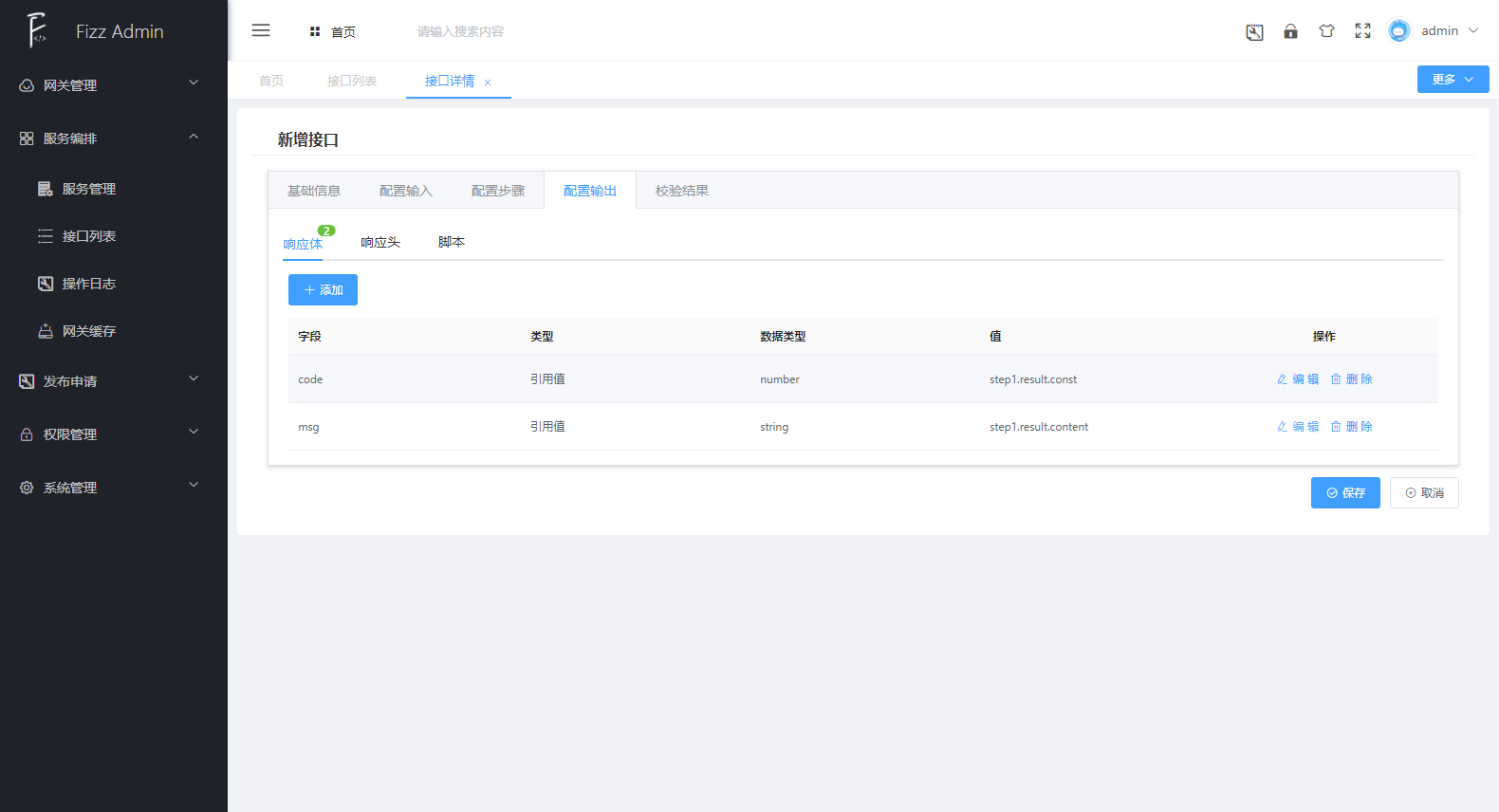This screenshot has height=812, width=1499.
Task: Open the theme shirt icon
Action: [1326, 31]
